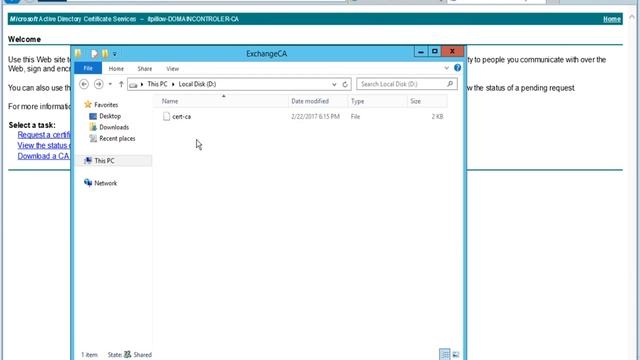The width and height of the screenshot is (640, 360).
Task: Expand the ribbon with the chevron
Action: click(x=447, y=68)
